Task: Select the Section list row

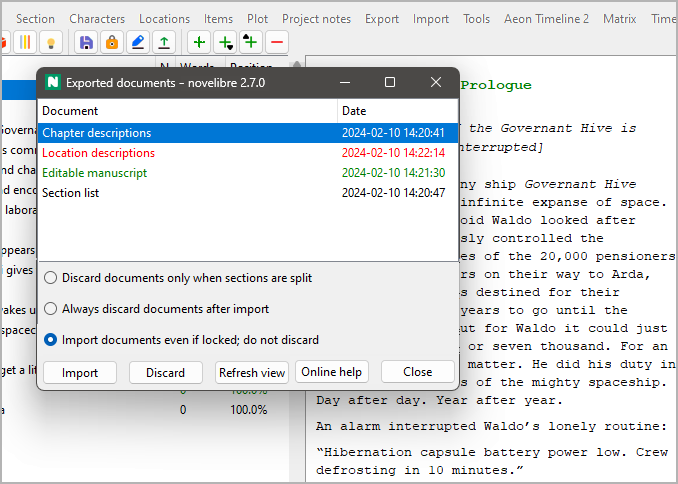Action: tap(248, 192)
